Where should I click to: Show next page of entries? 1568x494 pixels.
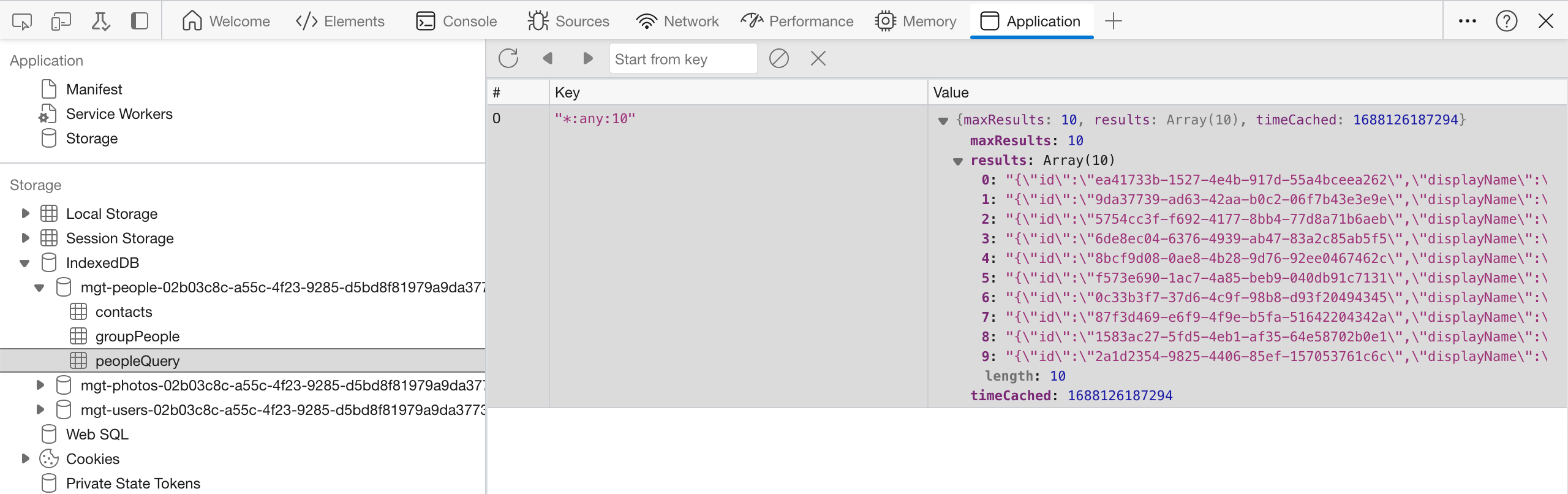coord(588,59)
